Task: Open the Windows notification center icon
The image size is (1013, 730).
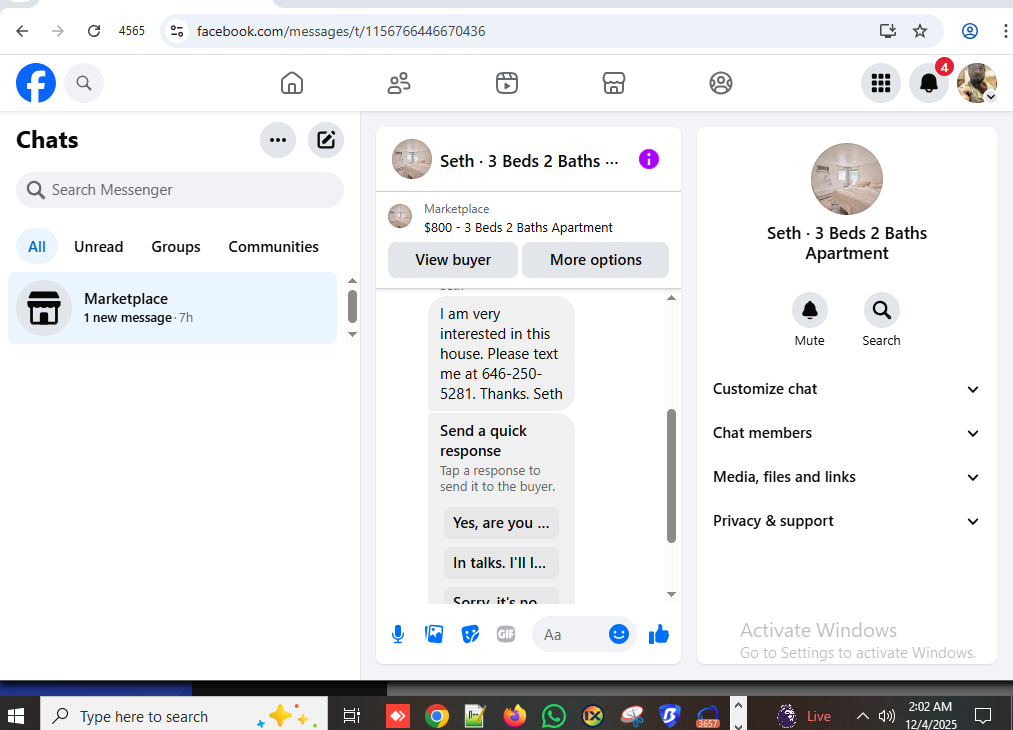Action: (x=983, y=716)
